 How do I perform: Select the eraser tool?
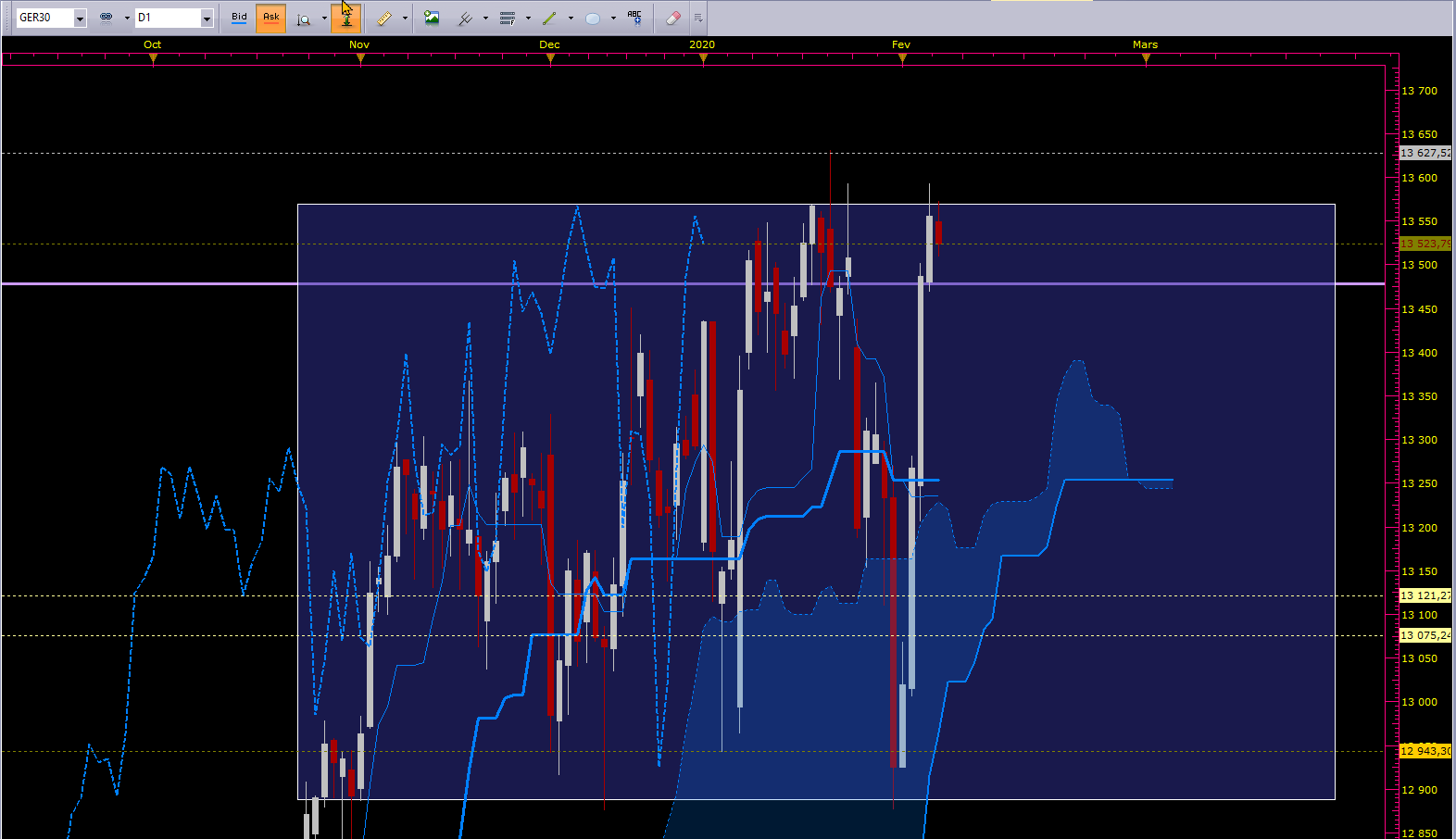[x=673, y=18]
